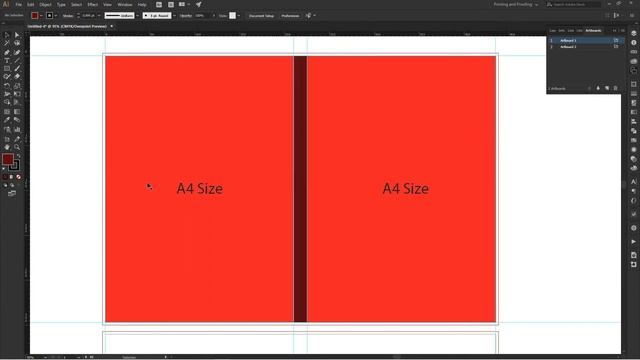Open the Object menu
This screenshot has height=360, width=640.
(x=45, y=4)
